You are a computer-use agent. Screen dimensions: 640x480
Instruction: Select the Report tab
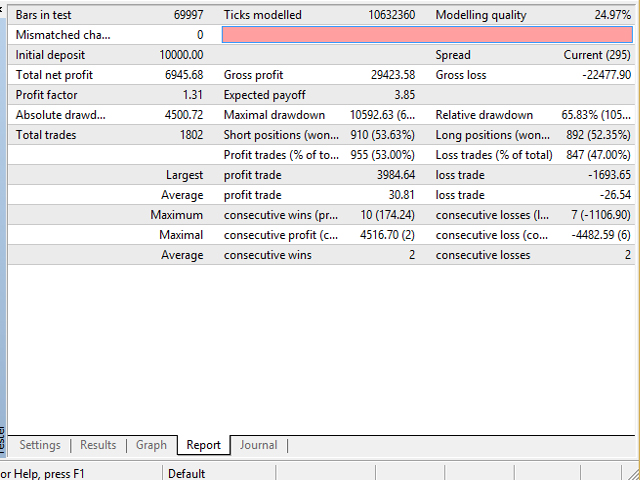point(203,445)
